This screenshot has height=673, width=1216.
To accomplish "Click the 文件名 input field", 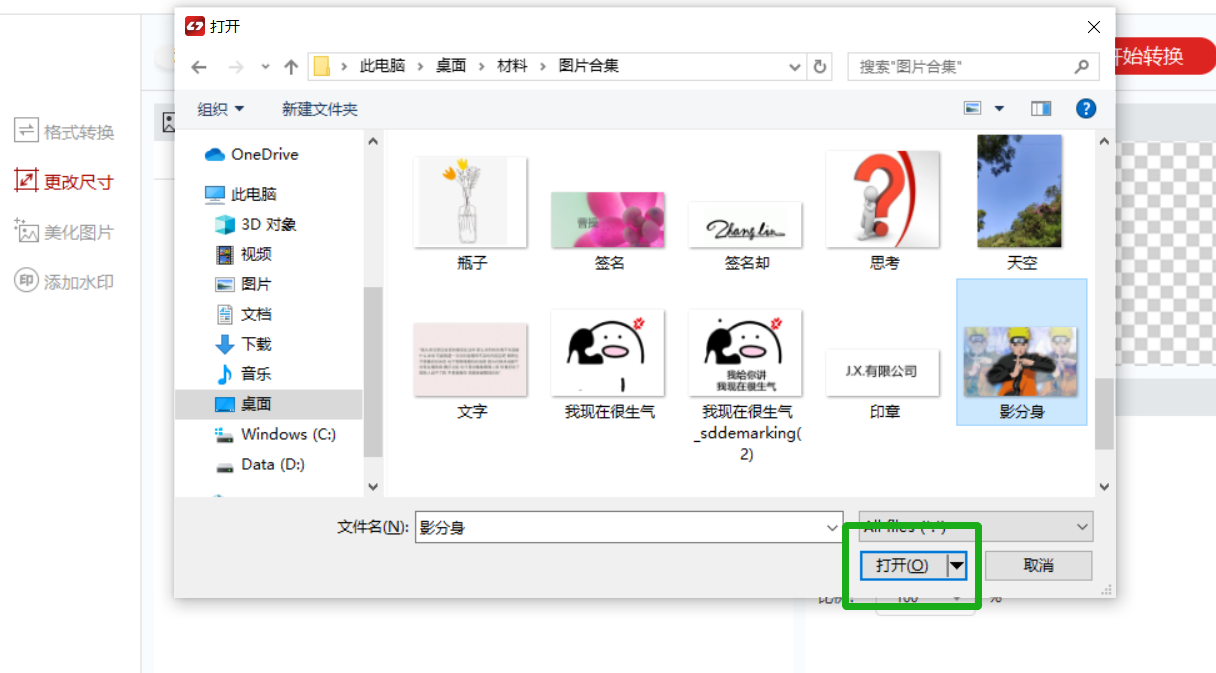I will [x=629, y=527].
